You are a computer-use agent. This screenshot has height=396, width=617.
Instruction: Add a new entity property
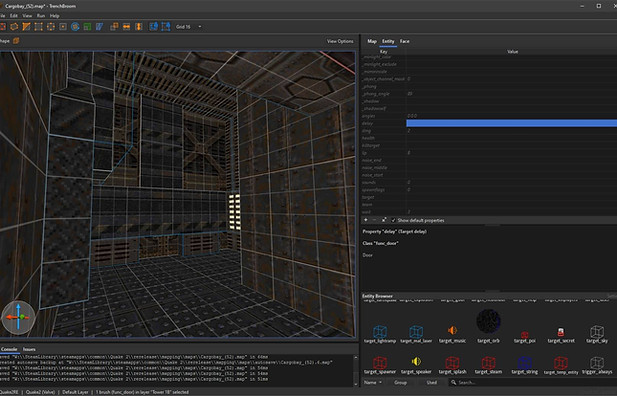point(366,220)
